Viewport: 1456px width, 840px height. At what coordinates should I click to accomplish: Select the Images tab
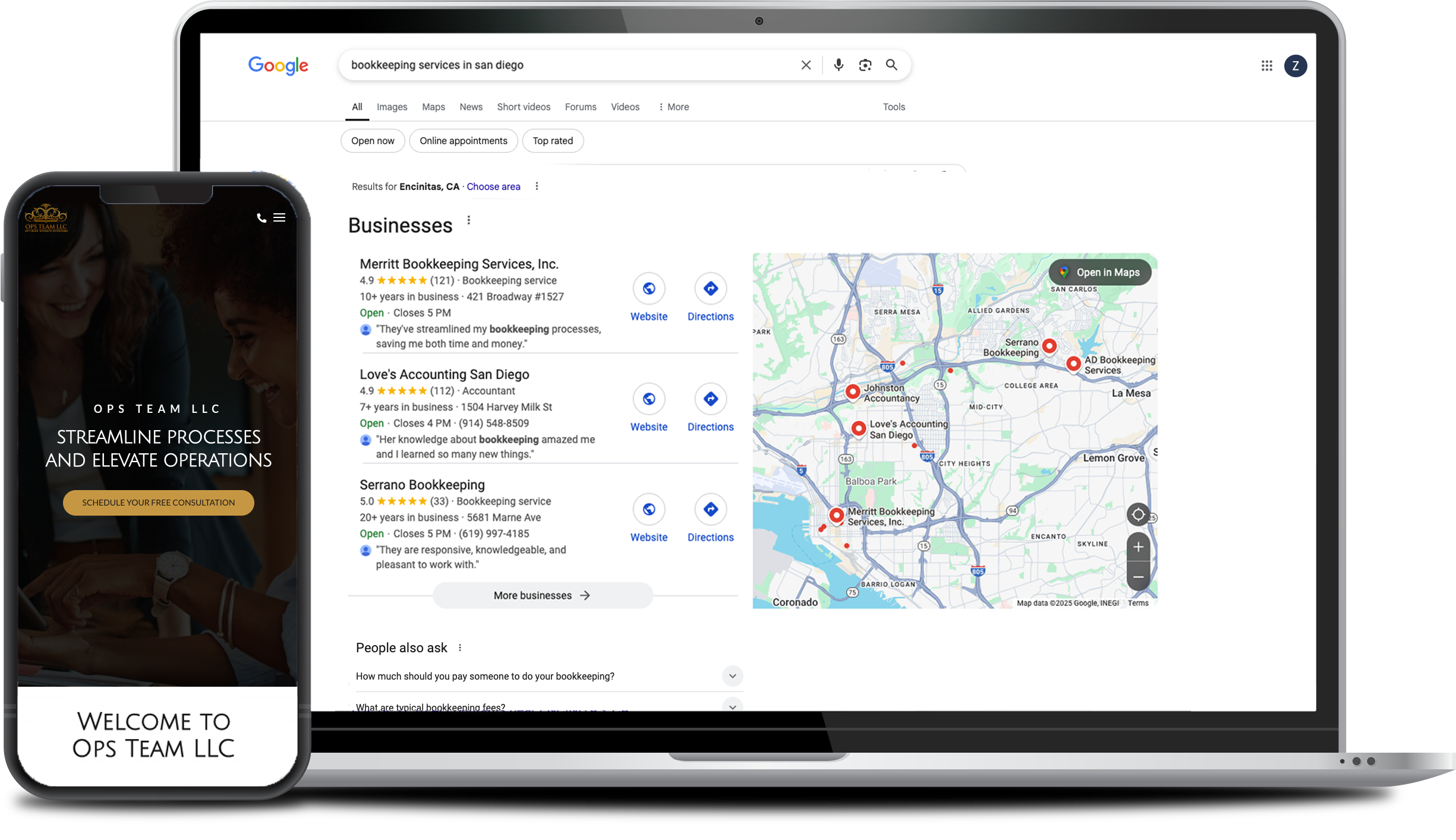[x=392, y=107]
